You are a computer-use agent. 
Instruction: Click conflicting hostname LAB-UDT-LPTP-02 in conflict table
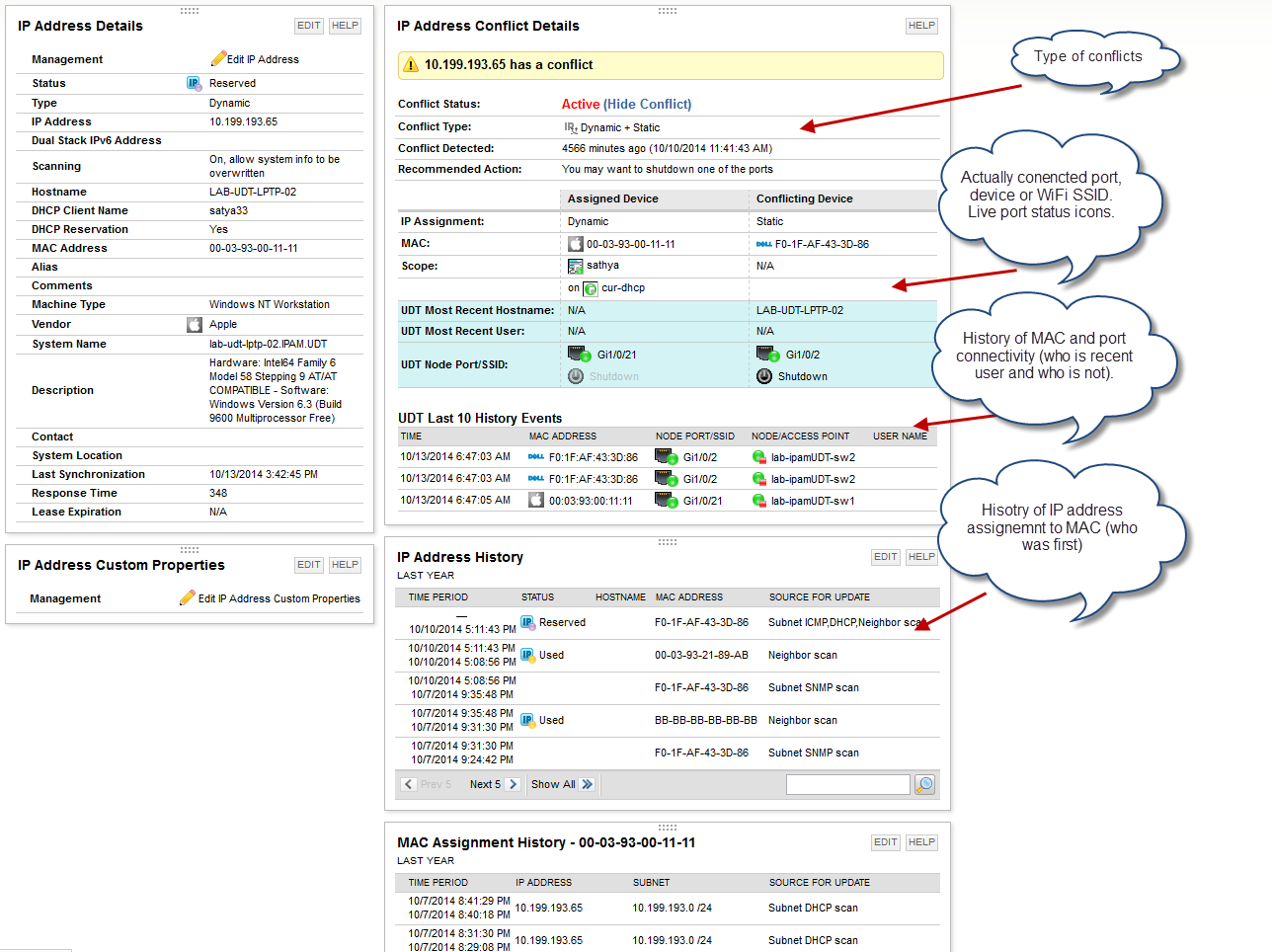(800, 310)
